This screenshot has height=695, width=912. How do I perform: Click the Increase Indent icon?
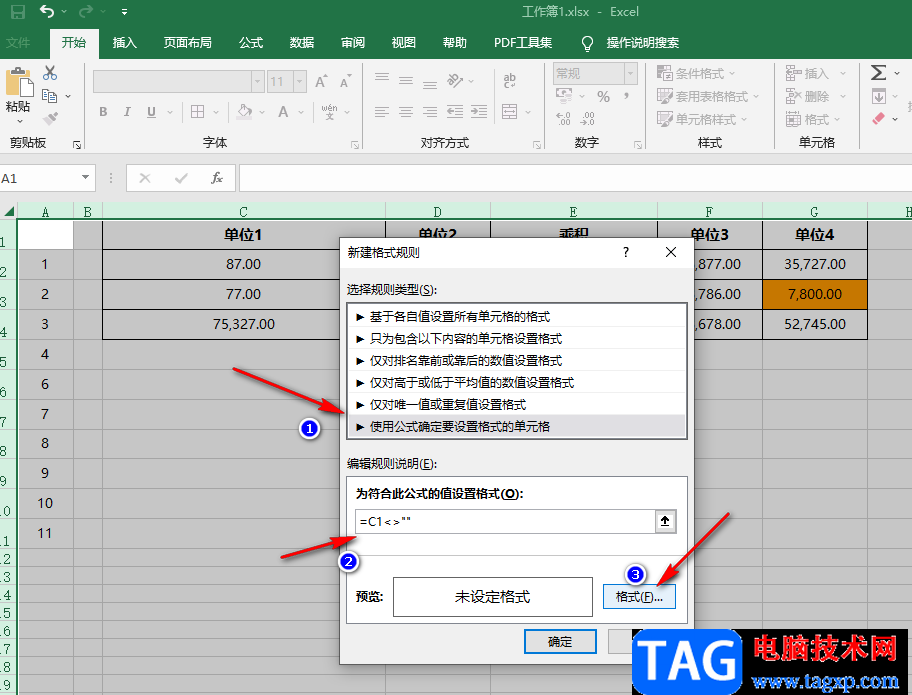click(479, 112)
